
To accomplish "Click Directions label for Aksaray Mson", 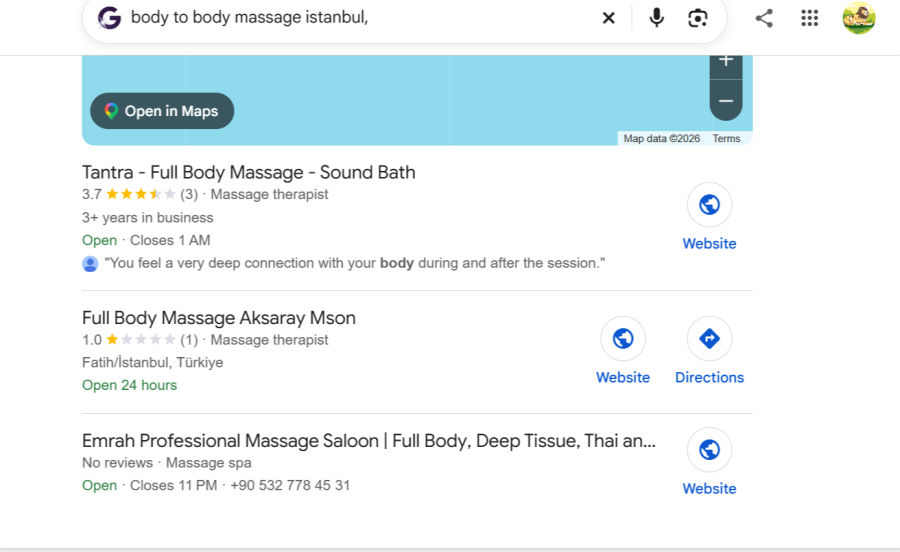I will [709, 378].
